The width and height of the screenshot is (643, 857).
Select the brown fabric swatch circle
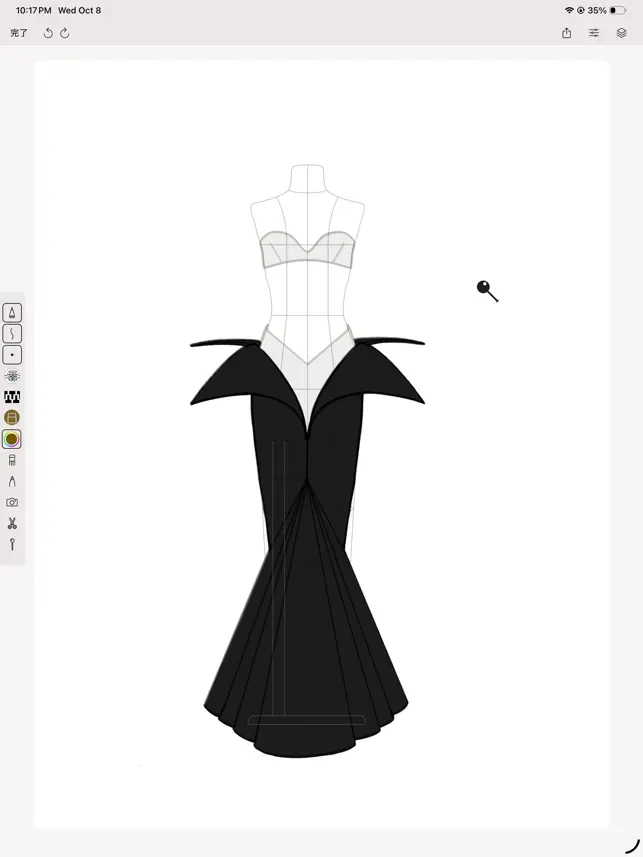[12, 418]
